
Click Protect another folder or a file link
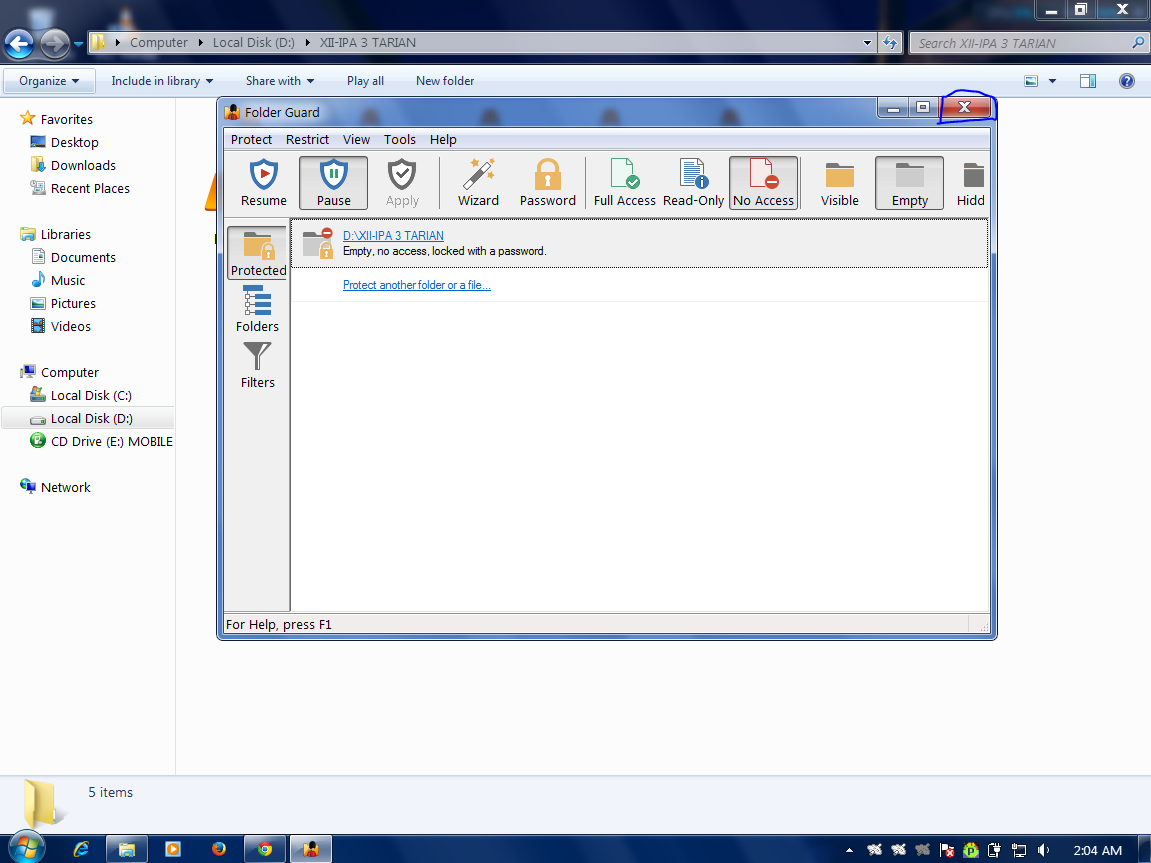pos(416,285)
